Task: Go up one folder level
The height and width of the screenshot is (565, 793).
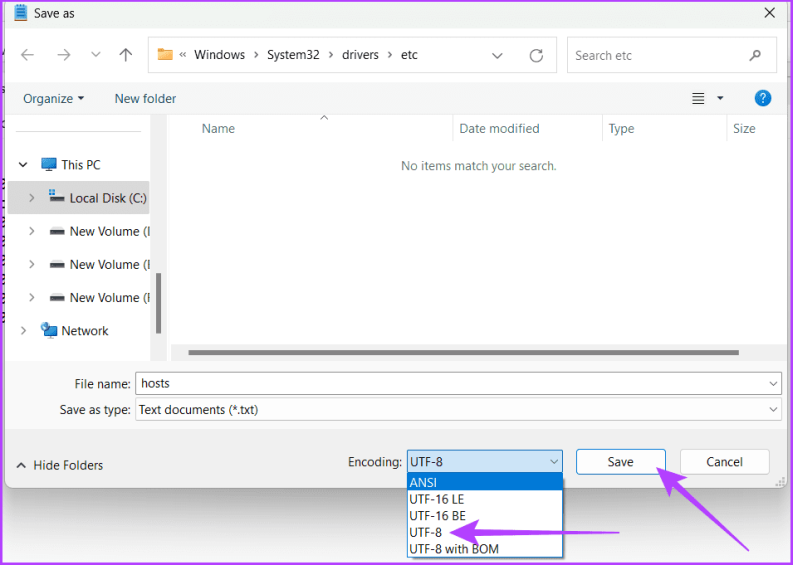Action: pos(126,55)
